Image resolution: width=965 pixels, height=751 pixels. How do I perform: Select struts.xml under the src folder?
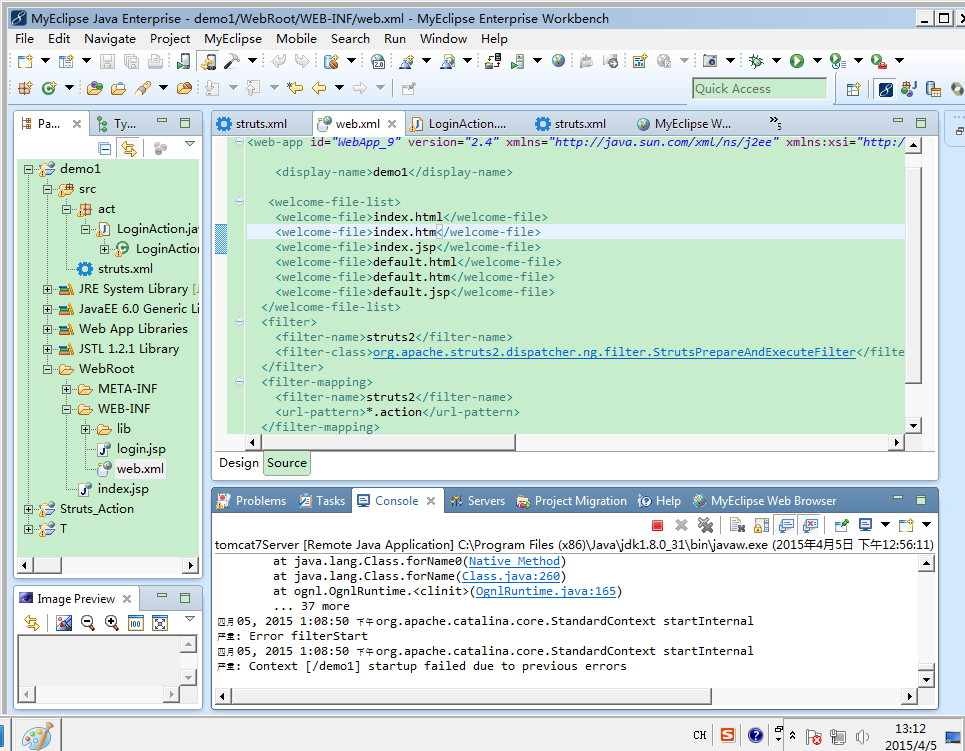click(125, 269)
